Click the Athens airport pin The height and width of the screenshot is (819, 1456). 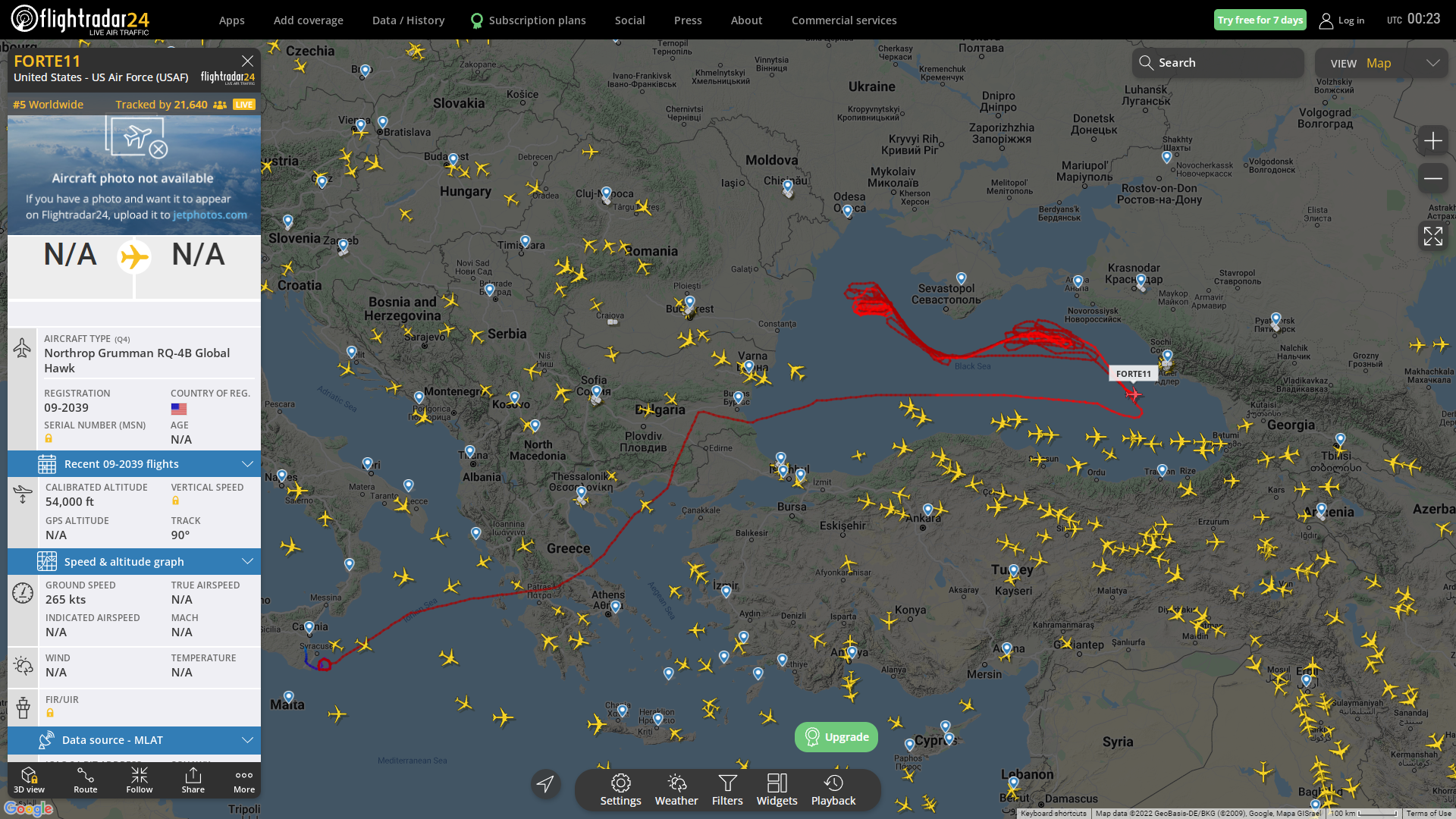615,607
